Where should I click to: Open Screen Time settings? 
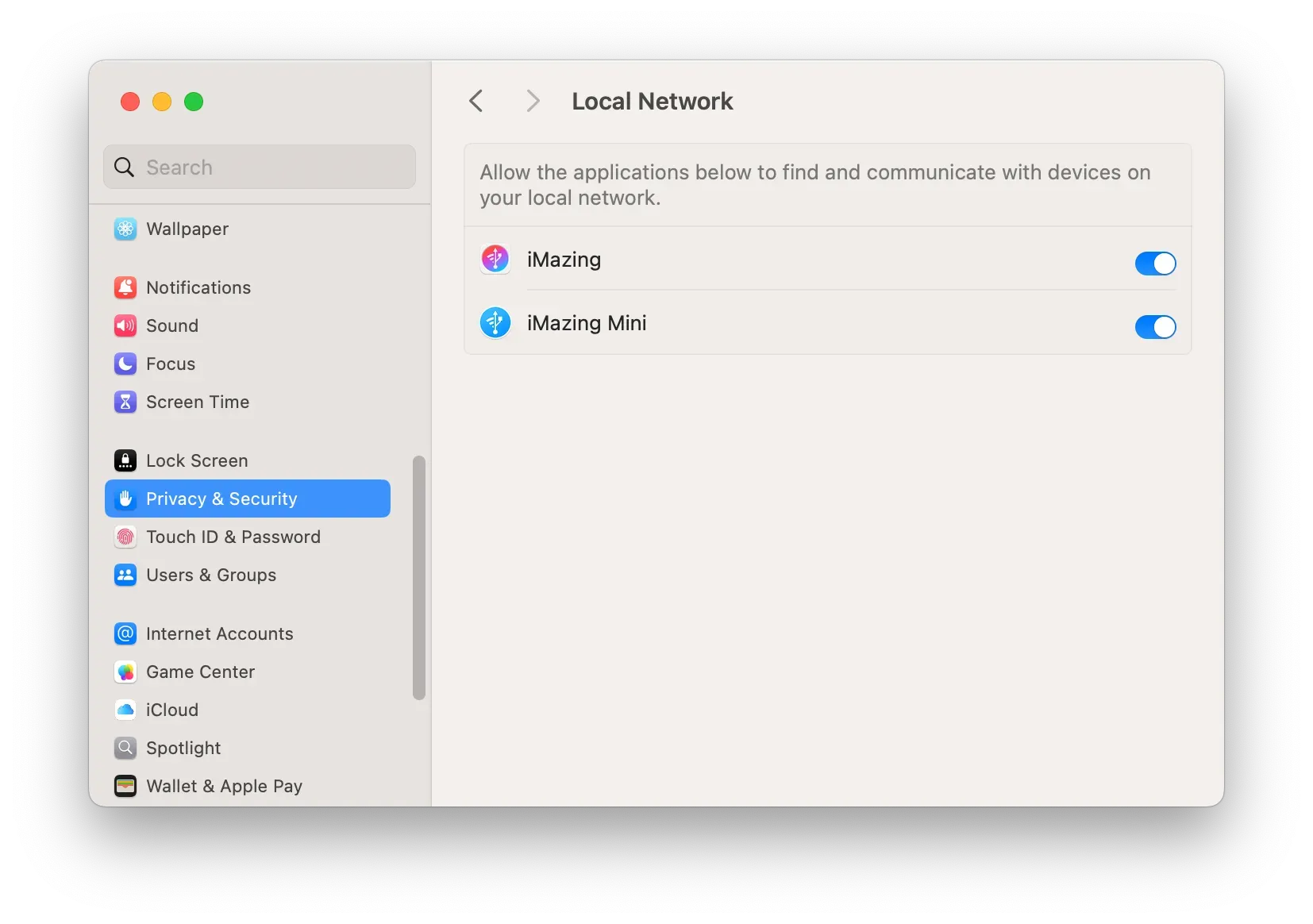[197, 402]
